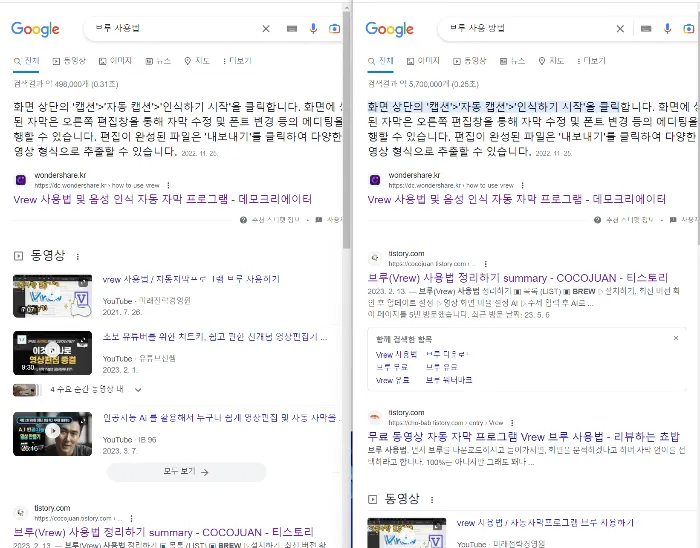Click 브루 무료 related search
Screen dimensions: 700x548
point(392,367)
